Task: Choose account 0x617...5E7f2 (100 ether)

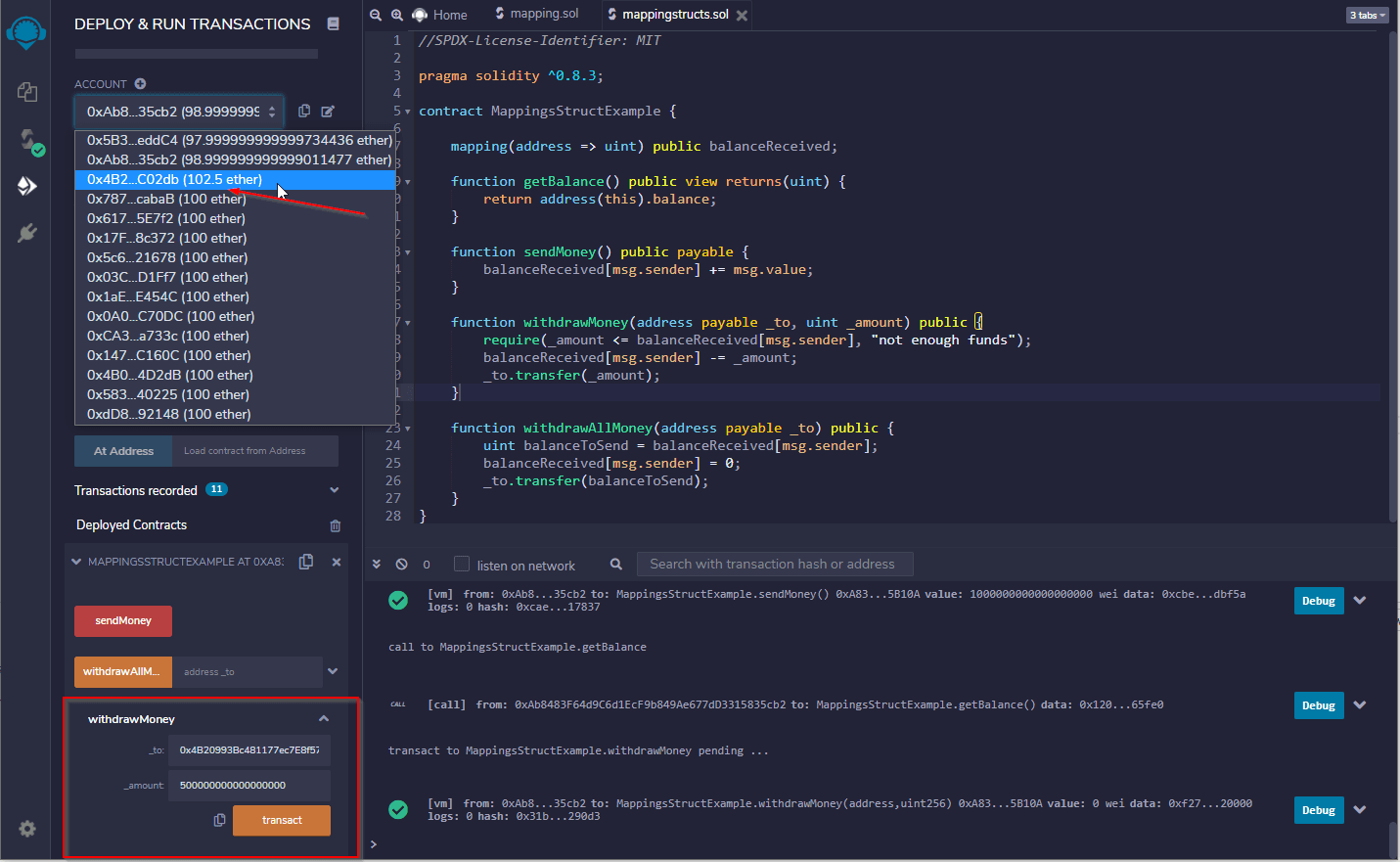Action: pyautogui.click(x=235, y=218)
